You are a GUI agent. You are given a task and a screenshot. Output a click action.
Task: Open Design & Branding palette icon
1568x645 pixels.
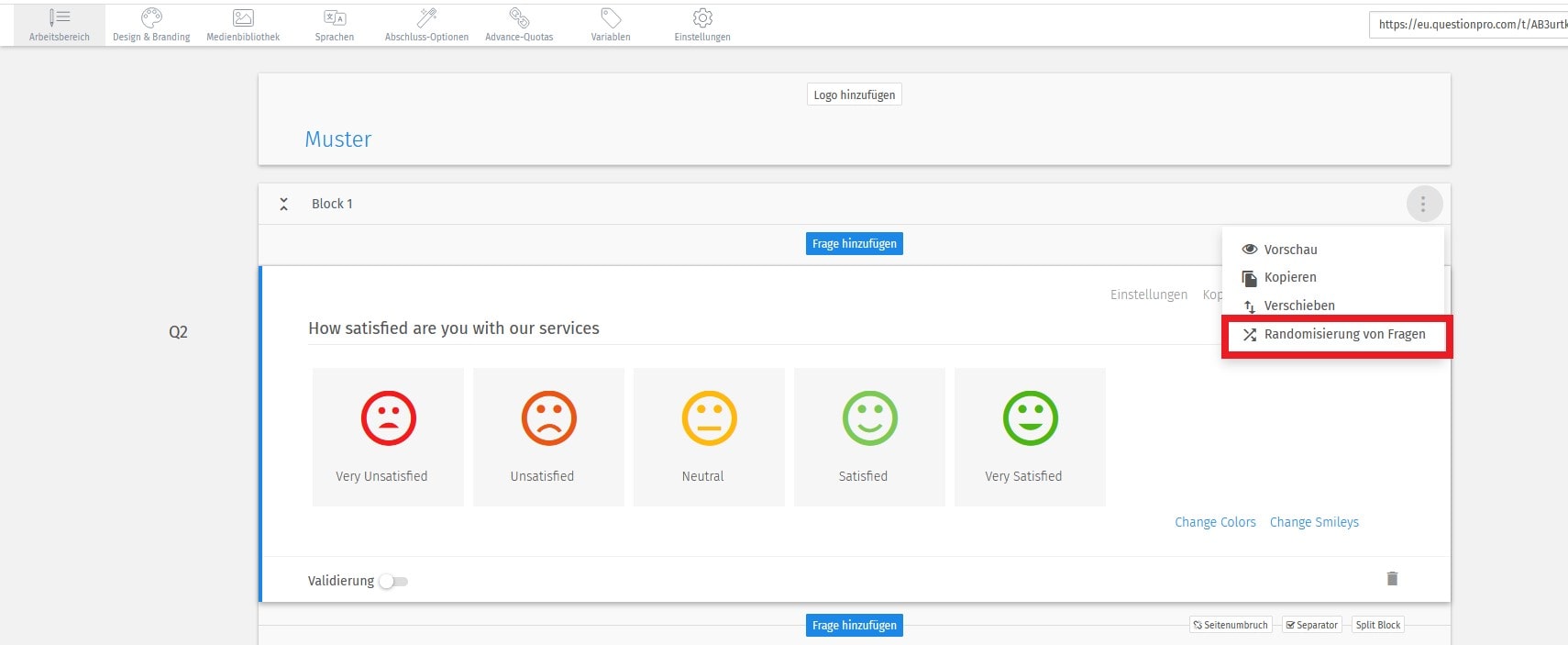pos(151,18)
